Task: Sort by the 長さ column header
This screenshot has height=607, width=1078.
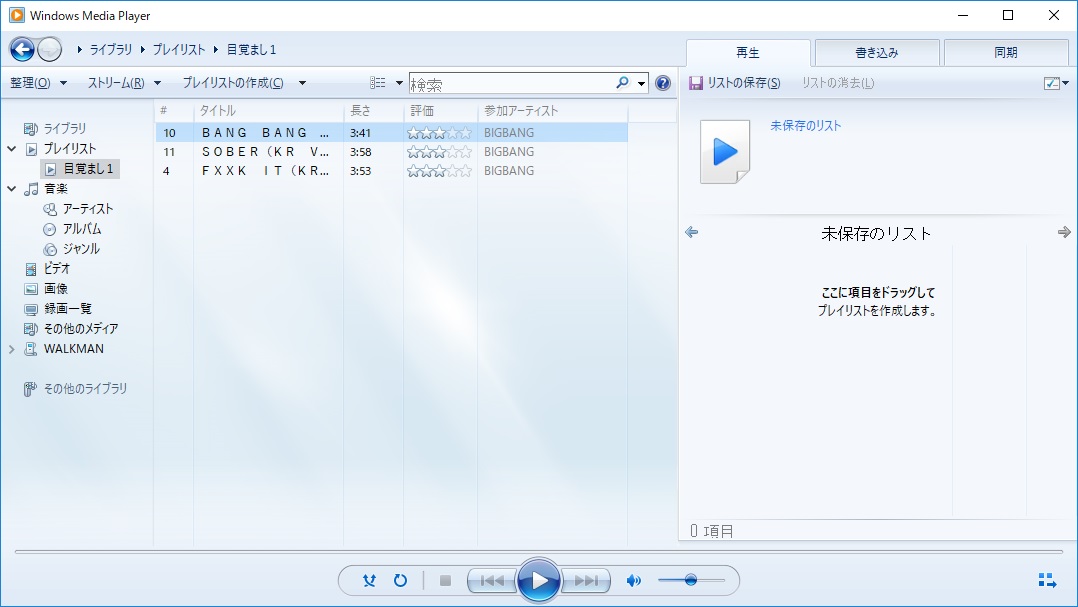Action: tap(373, 111)
